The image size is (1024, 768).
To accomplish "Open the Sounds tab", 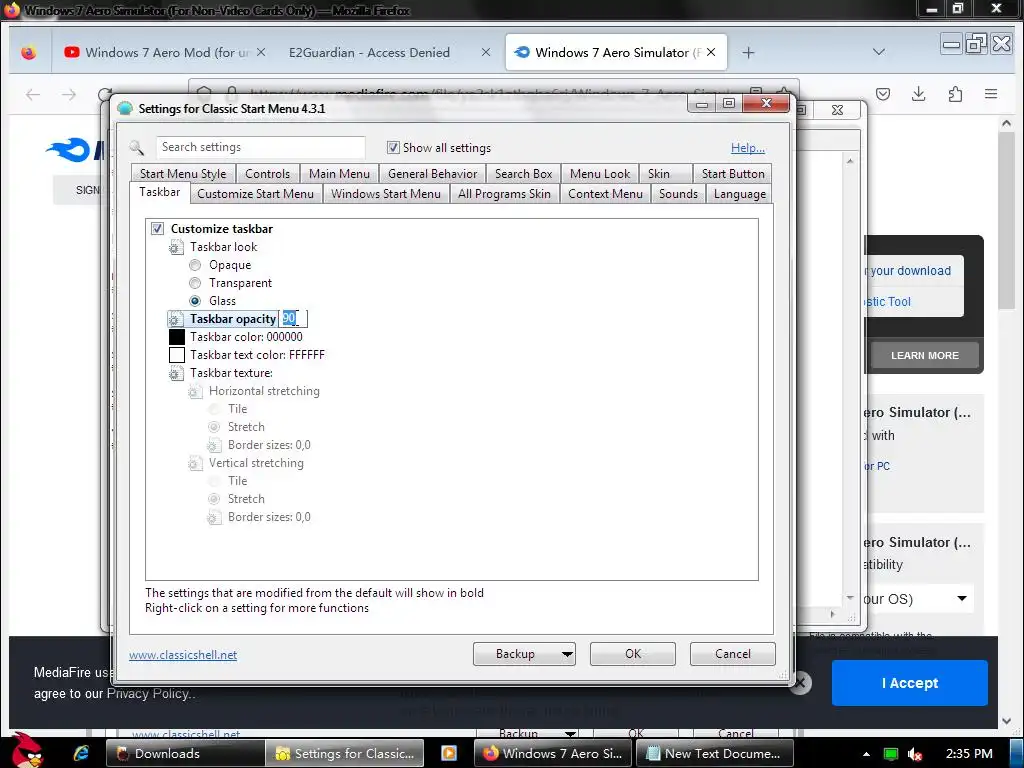I will pyautogui.click(x=678, y=194).
